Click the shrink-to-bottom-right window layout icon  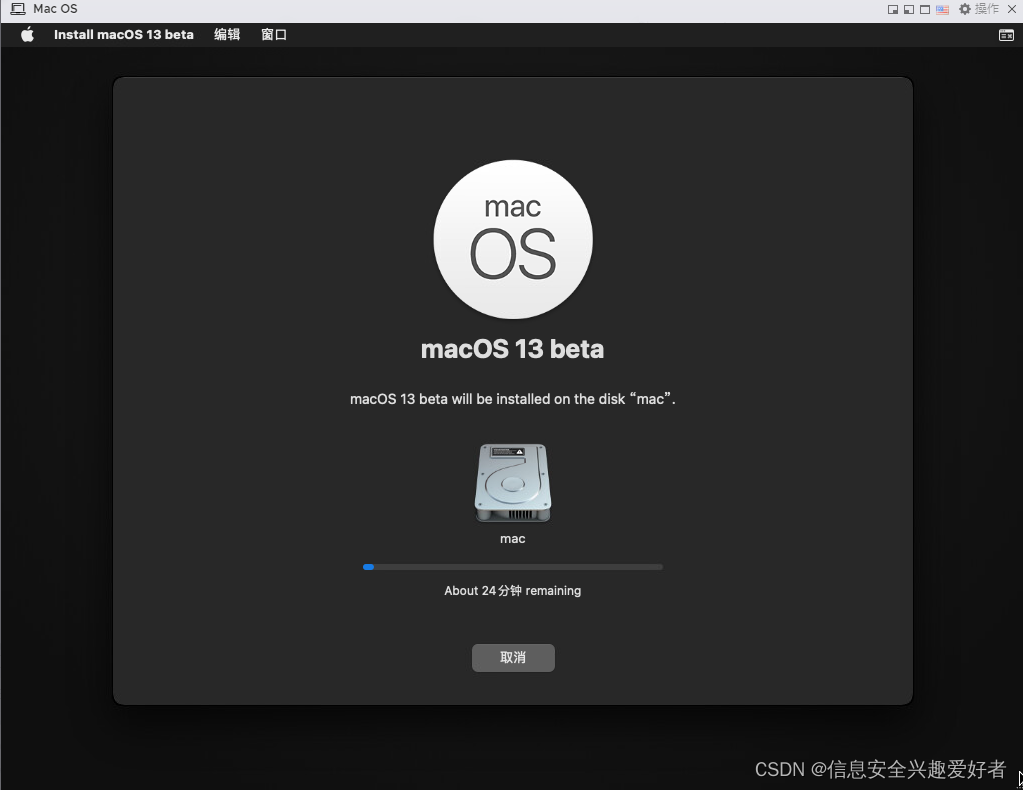point(893,9)
